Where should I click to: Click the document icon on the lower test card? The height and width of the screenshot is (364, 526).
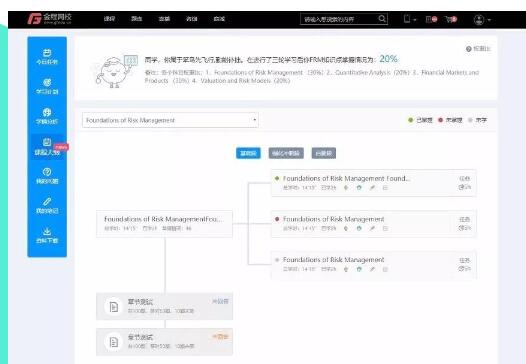click(114, 342)
